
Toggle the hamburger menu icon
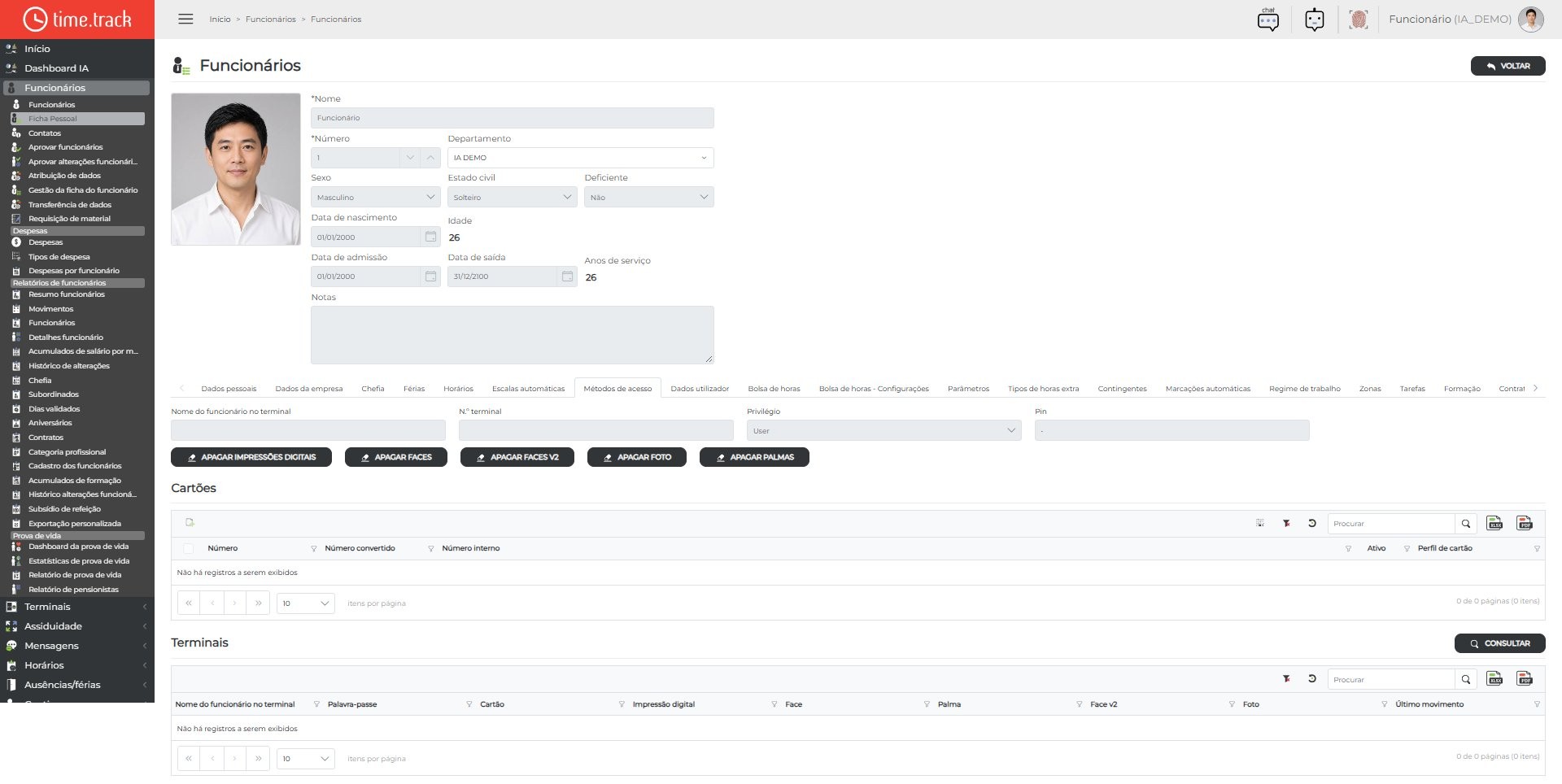point(185,19)
